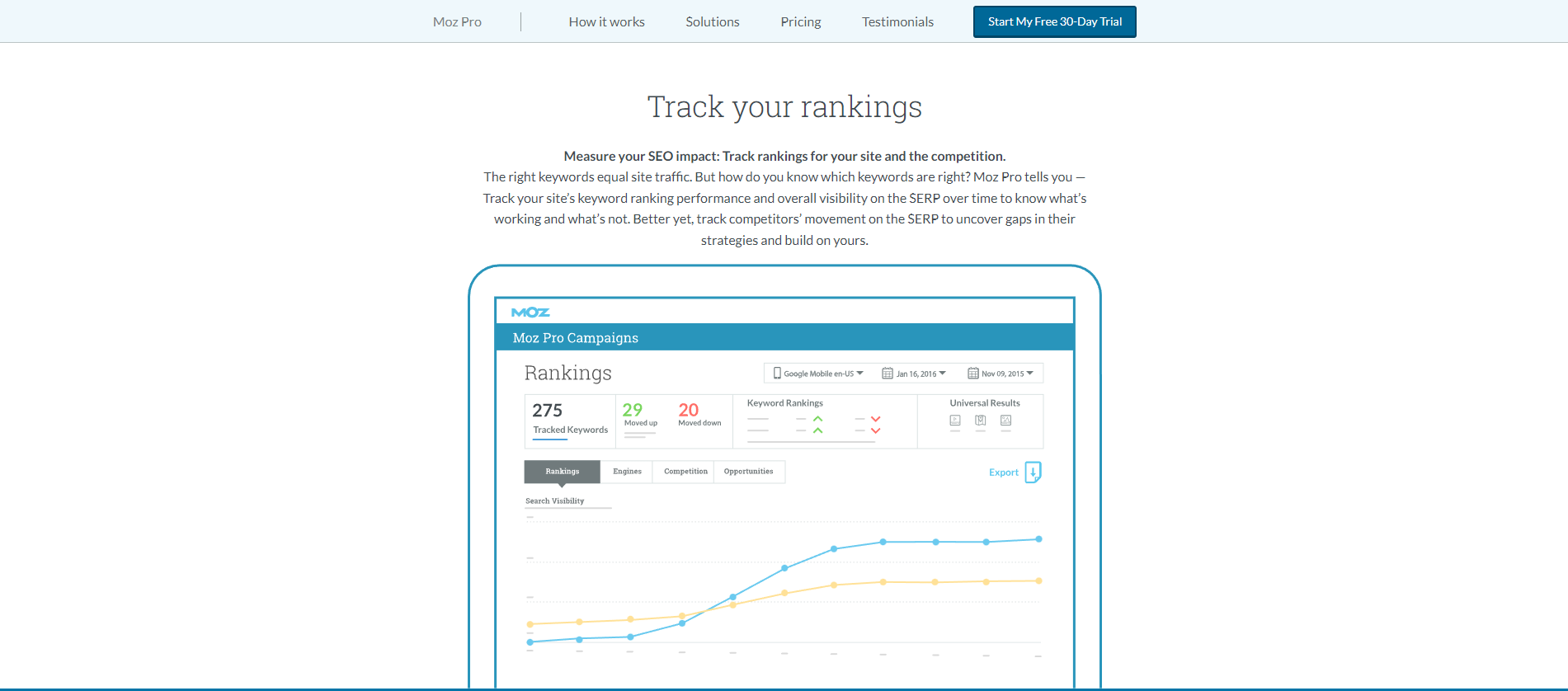Start My Free 30-Day Trial button
Screen dimensions: 1568x691
[1055, 21]
